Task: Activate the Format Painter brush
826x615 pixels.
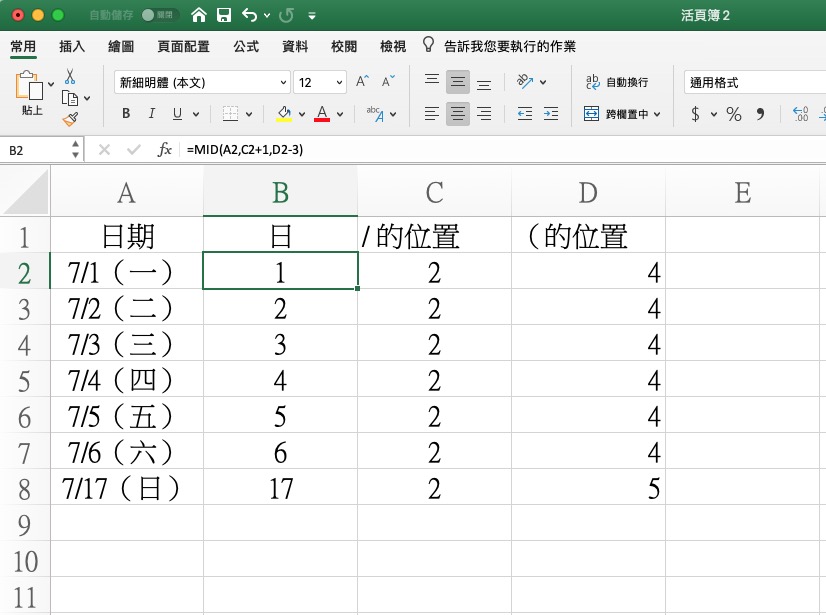Action: click(x=70, y=119)
